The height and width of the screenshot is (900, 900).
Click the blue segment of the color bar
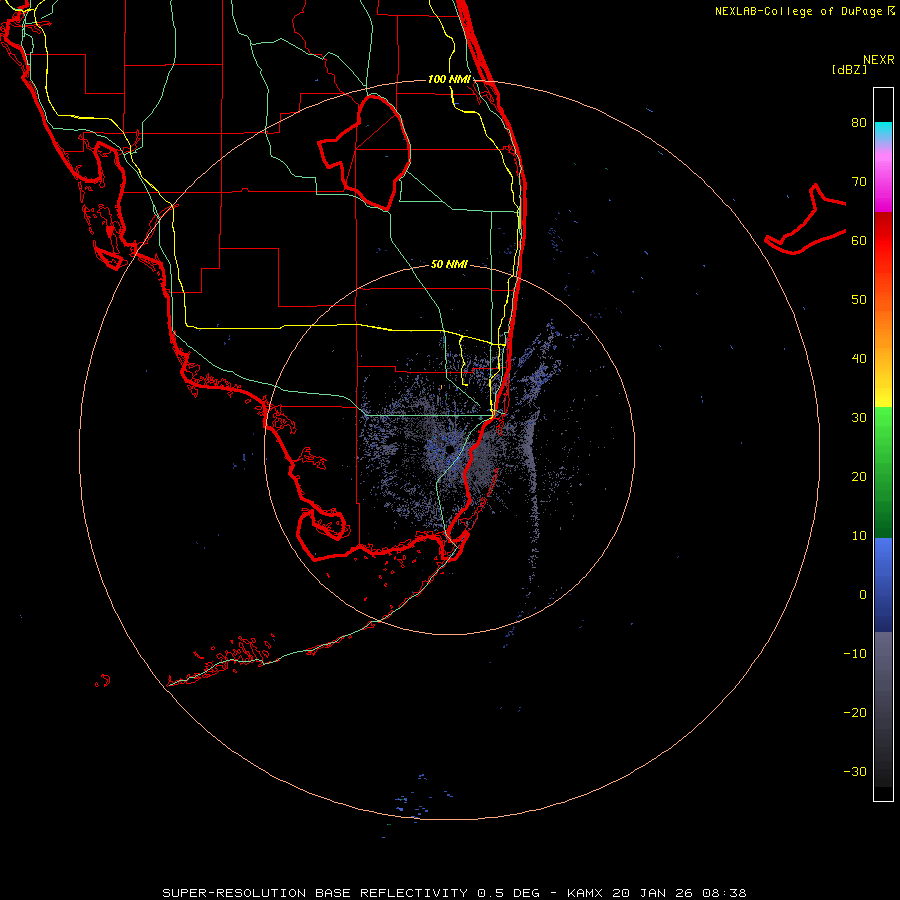point(883,584)
